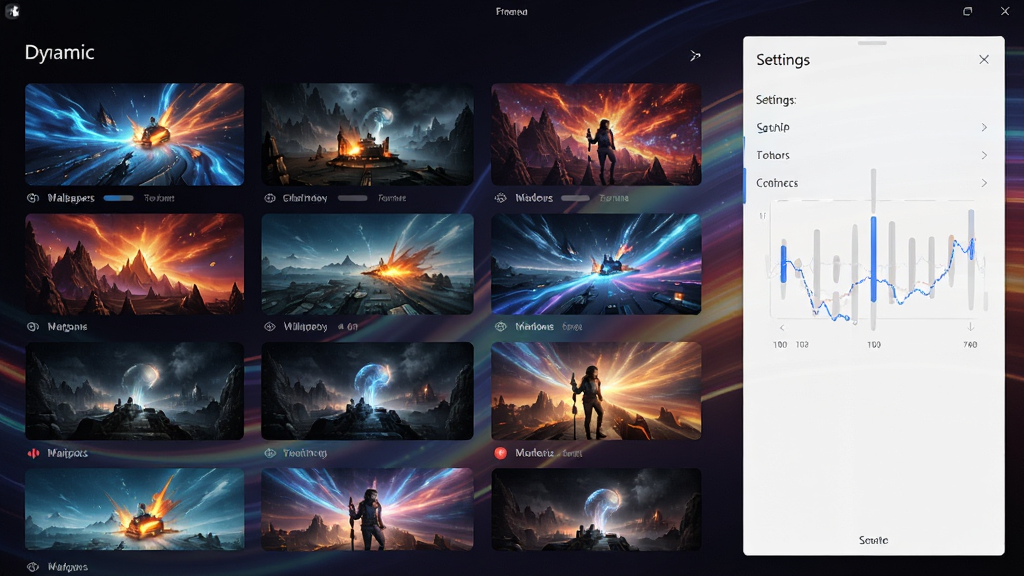The image size is (1024, 576).
Task: Click the icon beside the dark castle wallpaper label
Action: [270, 198]
